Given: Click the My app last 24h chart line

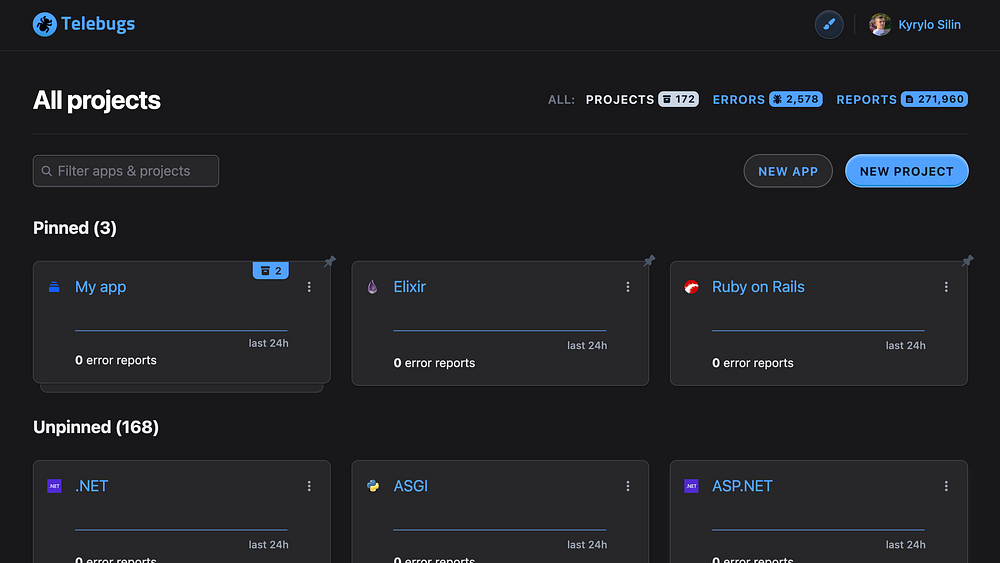Looking at the screenshot, I should pos(181,330).
